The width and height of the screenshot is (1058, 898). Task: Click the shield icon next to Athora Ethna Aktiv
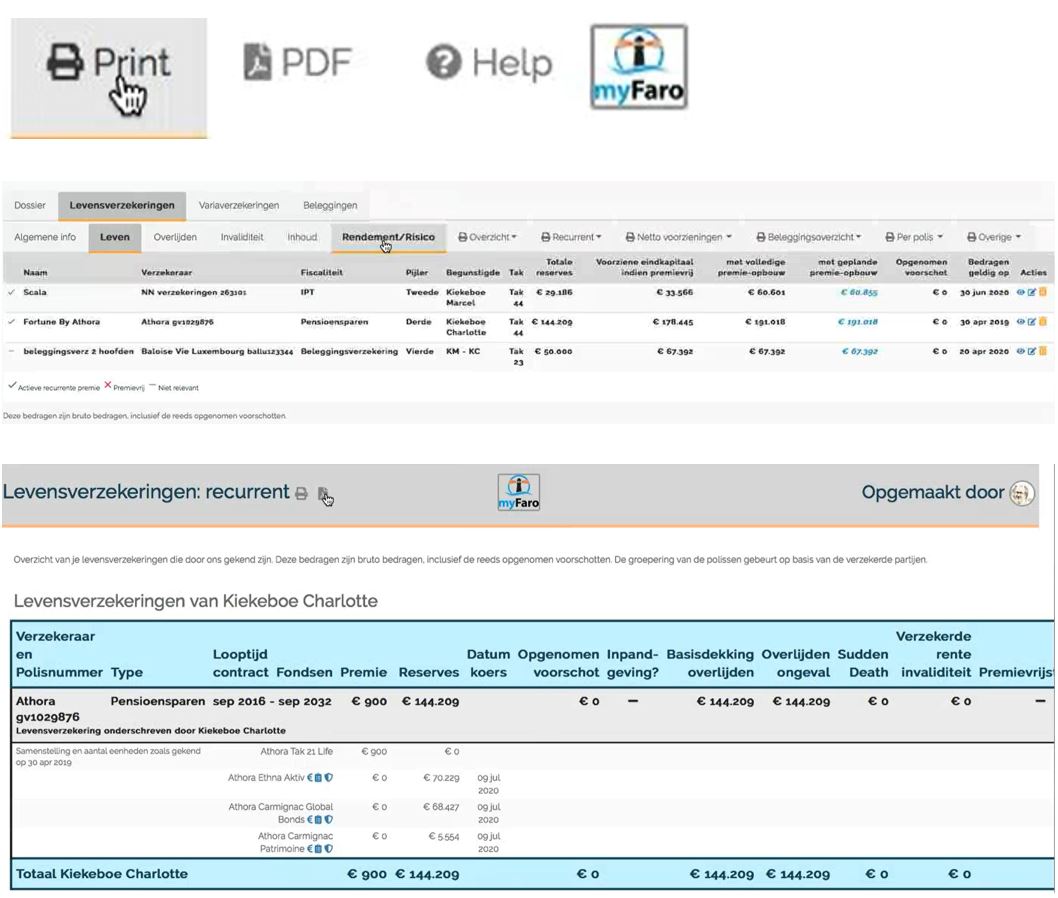329,777
